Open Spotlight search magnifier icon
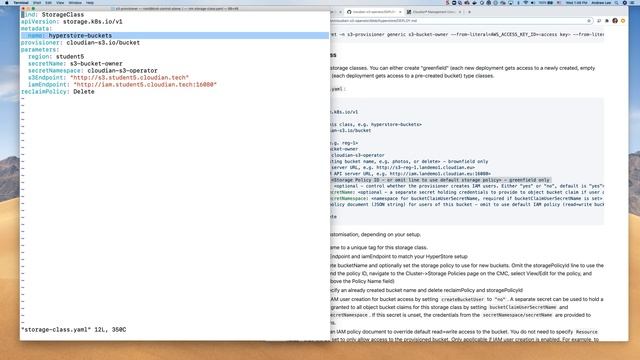640x360 pixels. [x=617, y=2]
